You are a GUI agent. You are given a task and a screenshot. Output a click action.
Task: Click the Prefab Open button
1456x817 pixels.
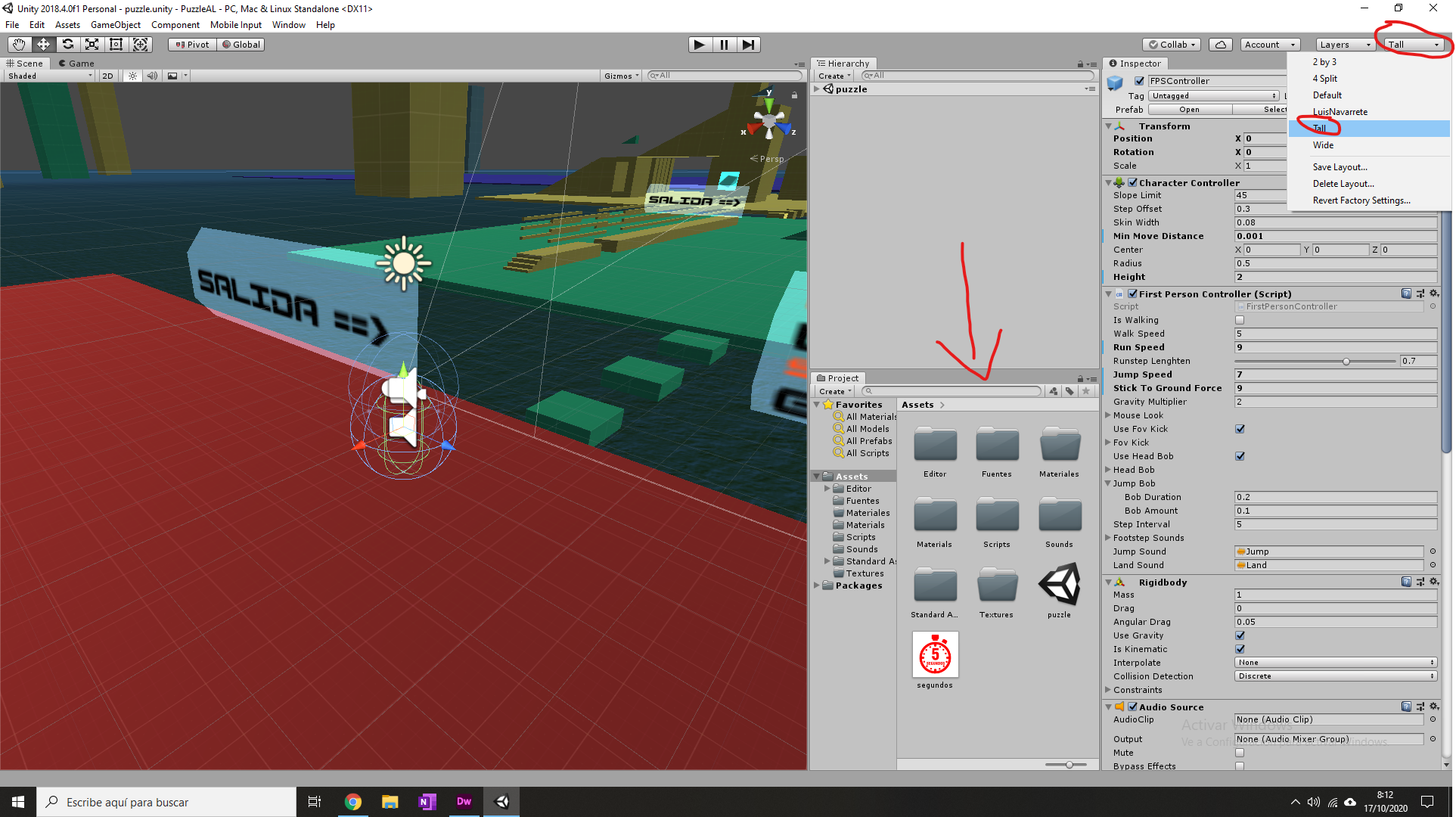(x=1189, y=110)
